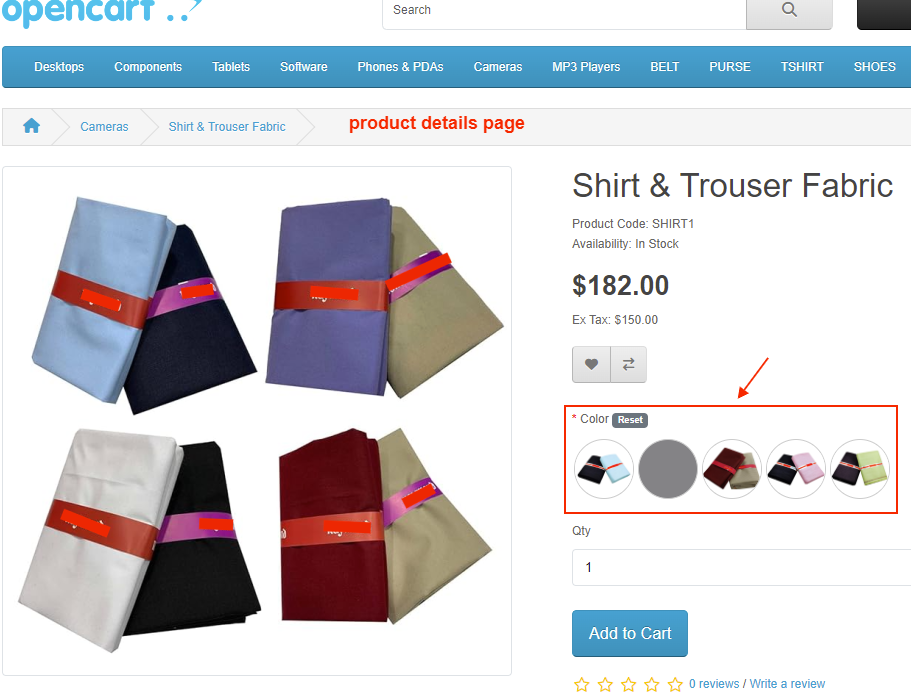Go to the home breadcrumb icon
The width and height of the screenshot is (911, 697).
click(31, 125)
